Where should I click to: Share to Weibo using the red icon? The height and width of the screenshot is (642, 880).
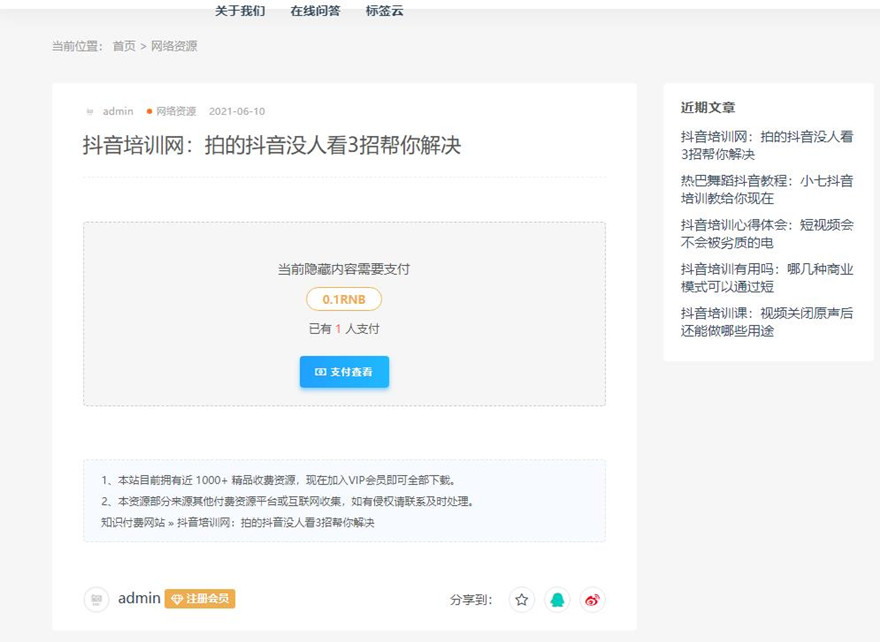click(x=592, y=600)
